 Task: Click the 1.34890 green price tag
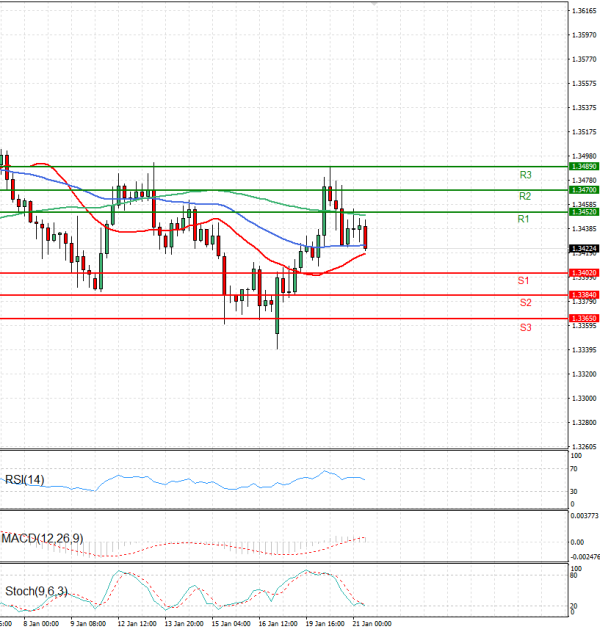coord(583,166)
